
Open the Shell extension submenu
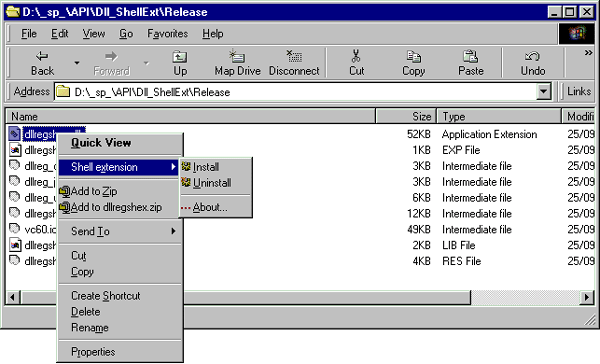coord(118,167)
